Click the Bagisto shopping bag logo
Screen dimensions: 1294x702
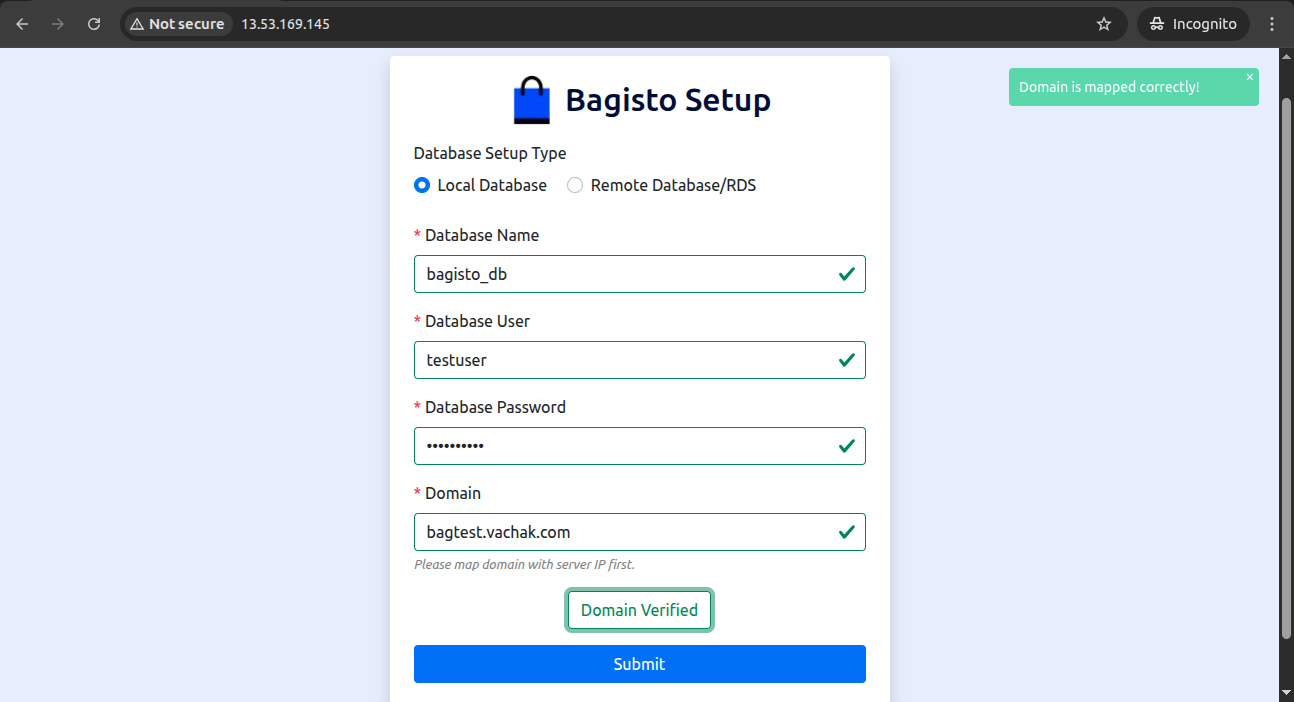[x=532, y=101]
